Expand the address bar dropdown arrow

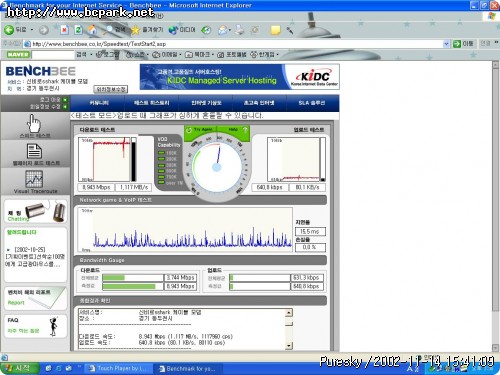click(x=446, y=44)
